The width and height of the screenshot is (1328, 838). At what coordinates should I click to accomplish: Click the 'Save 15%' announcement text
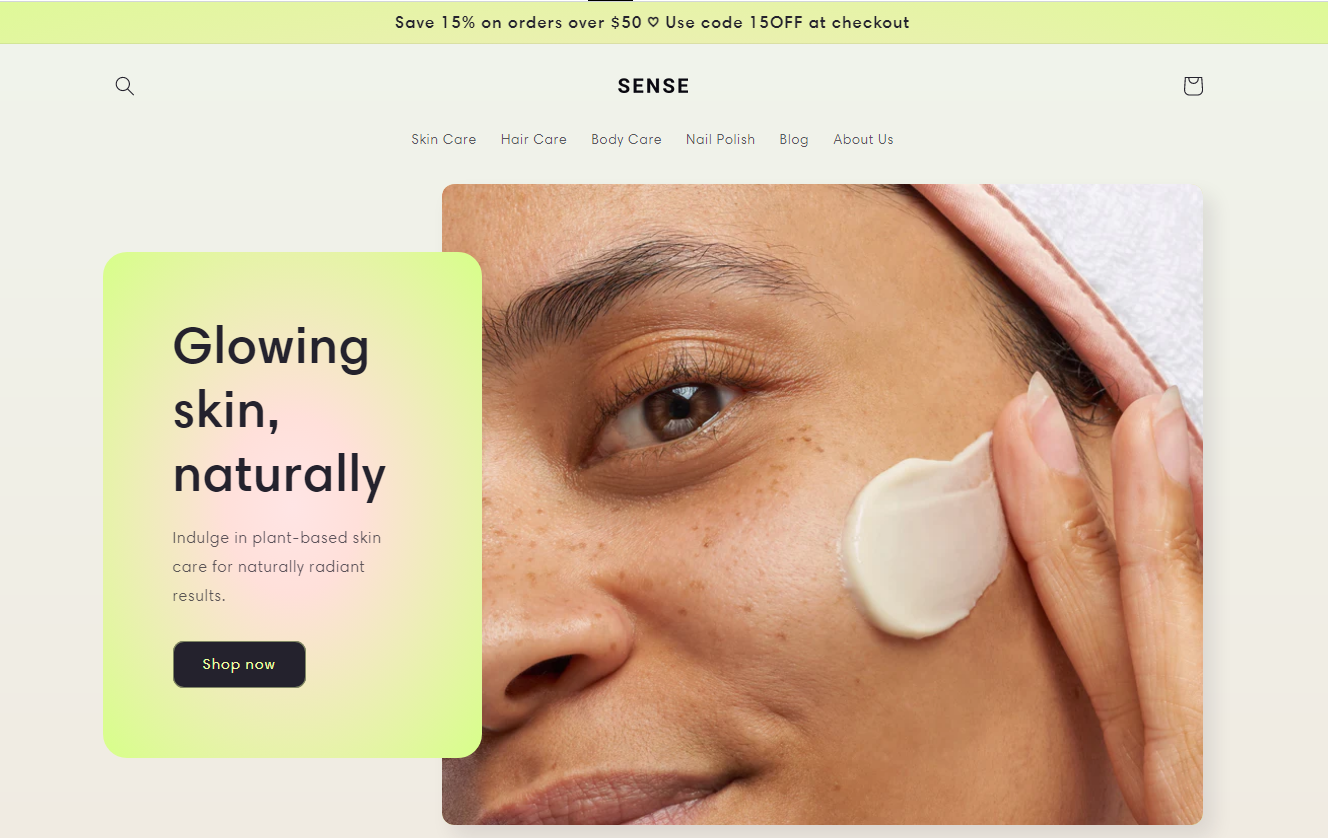click(x=435, y=22)
